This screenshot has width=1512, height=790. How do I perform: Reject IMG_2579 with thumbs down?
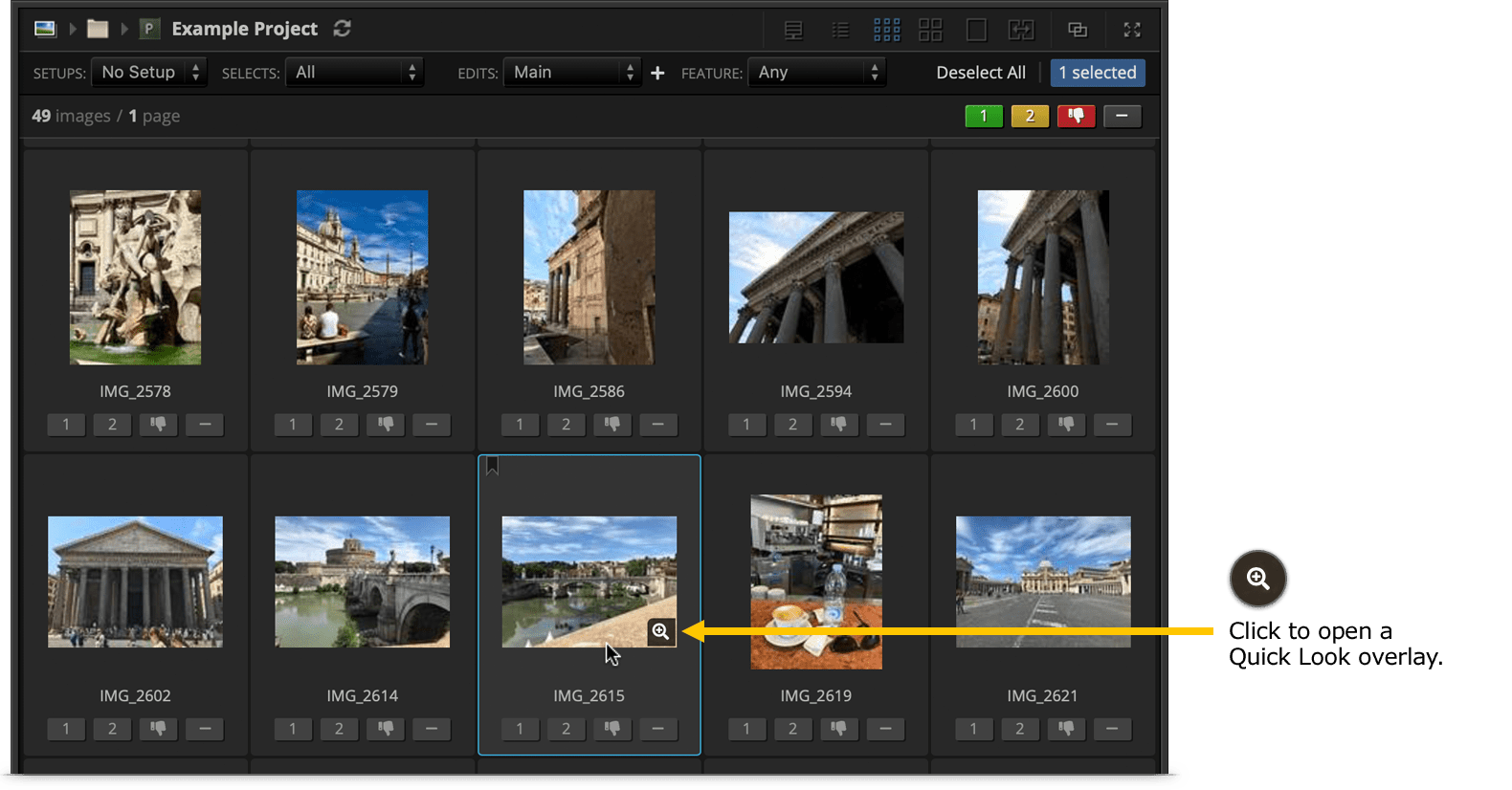coord(386,424)
